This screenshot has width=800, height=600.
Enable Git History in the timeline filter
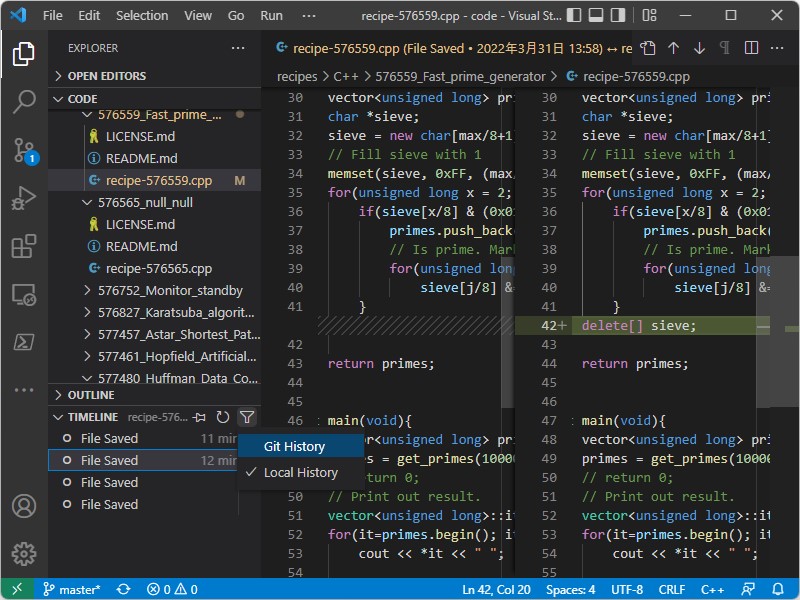pos(294,446)
